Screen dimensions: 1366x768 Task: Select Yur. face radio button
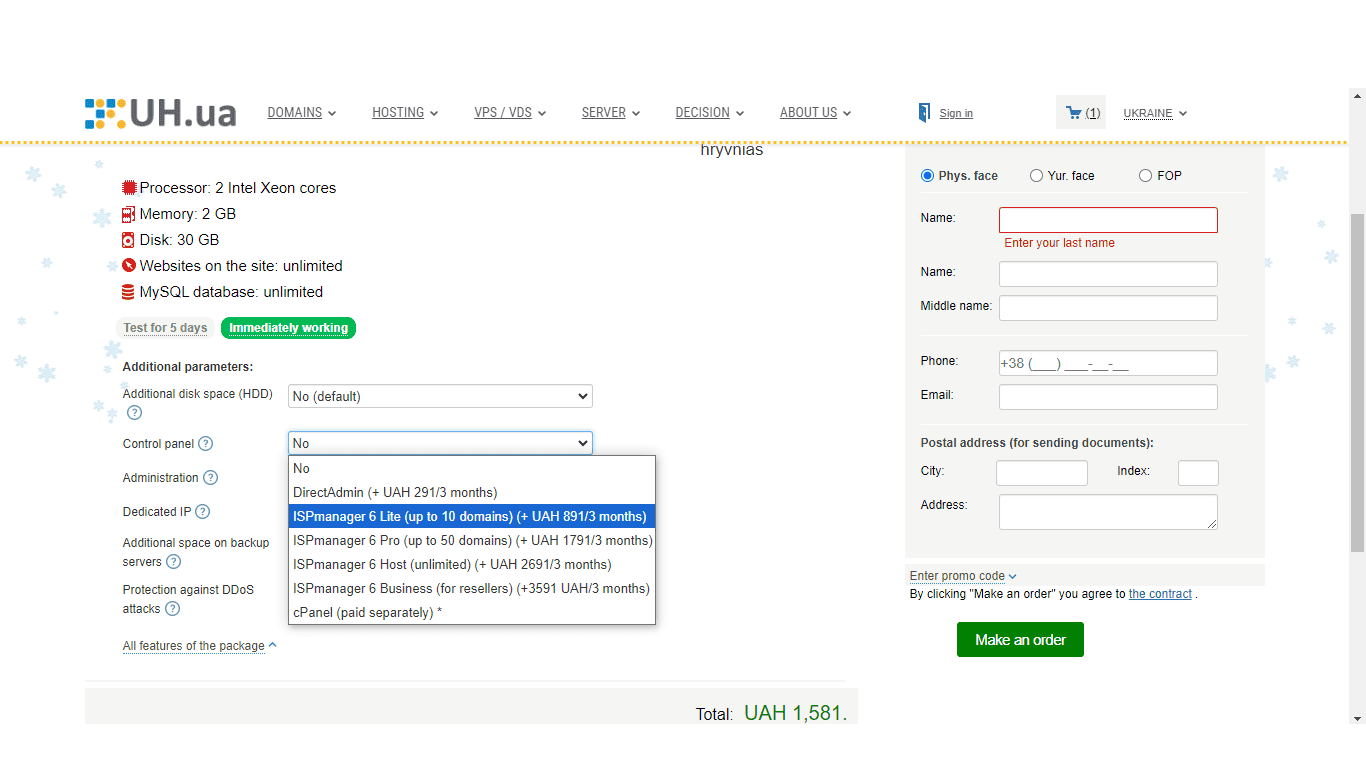point(1036,176)
